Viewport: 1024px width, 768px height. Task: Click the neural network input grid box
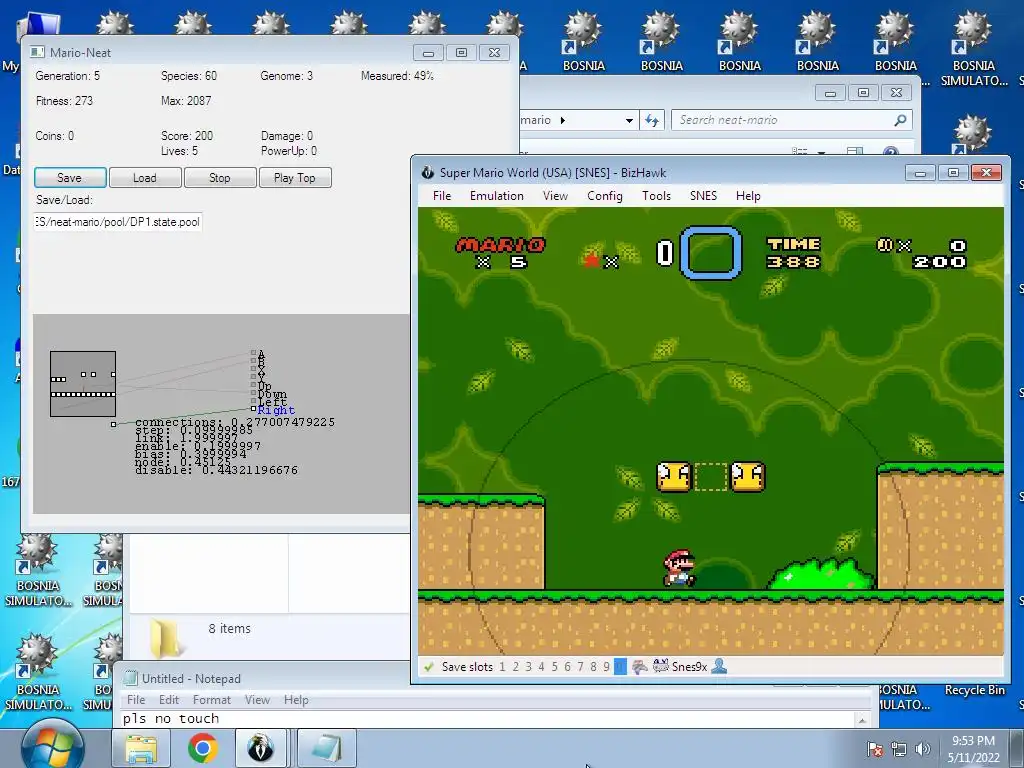pos(83,384)
